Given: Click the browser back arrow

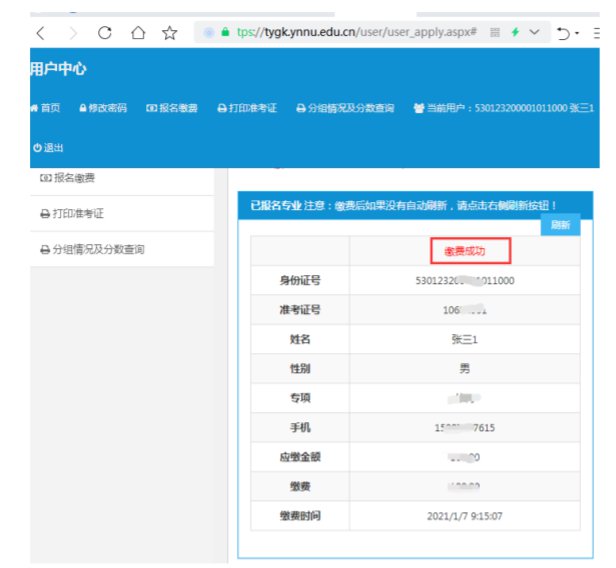Looking at the screenshot, I should (40, 32).
